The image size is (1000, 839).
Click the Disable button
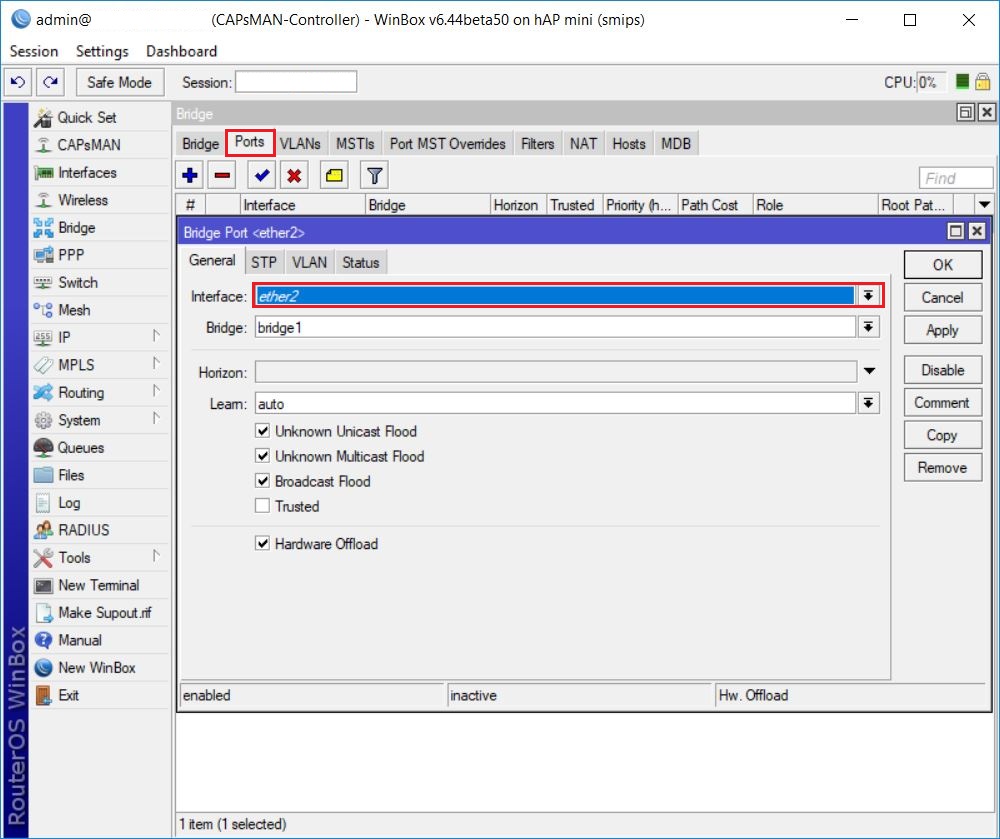(x=943, y=370)
